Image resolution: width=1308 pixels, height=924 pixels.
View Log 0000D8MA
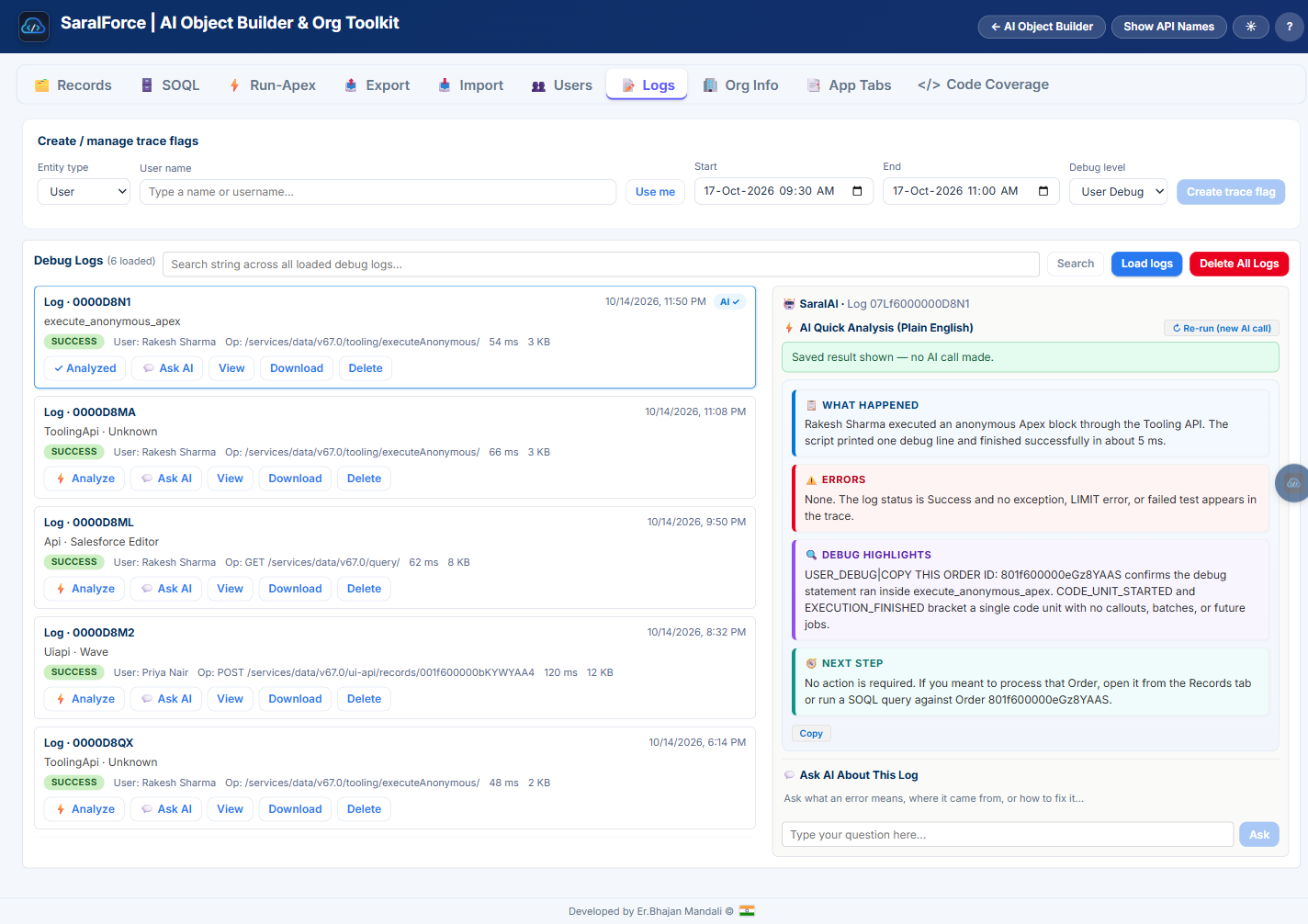(230, 479)
